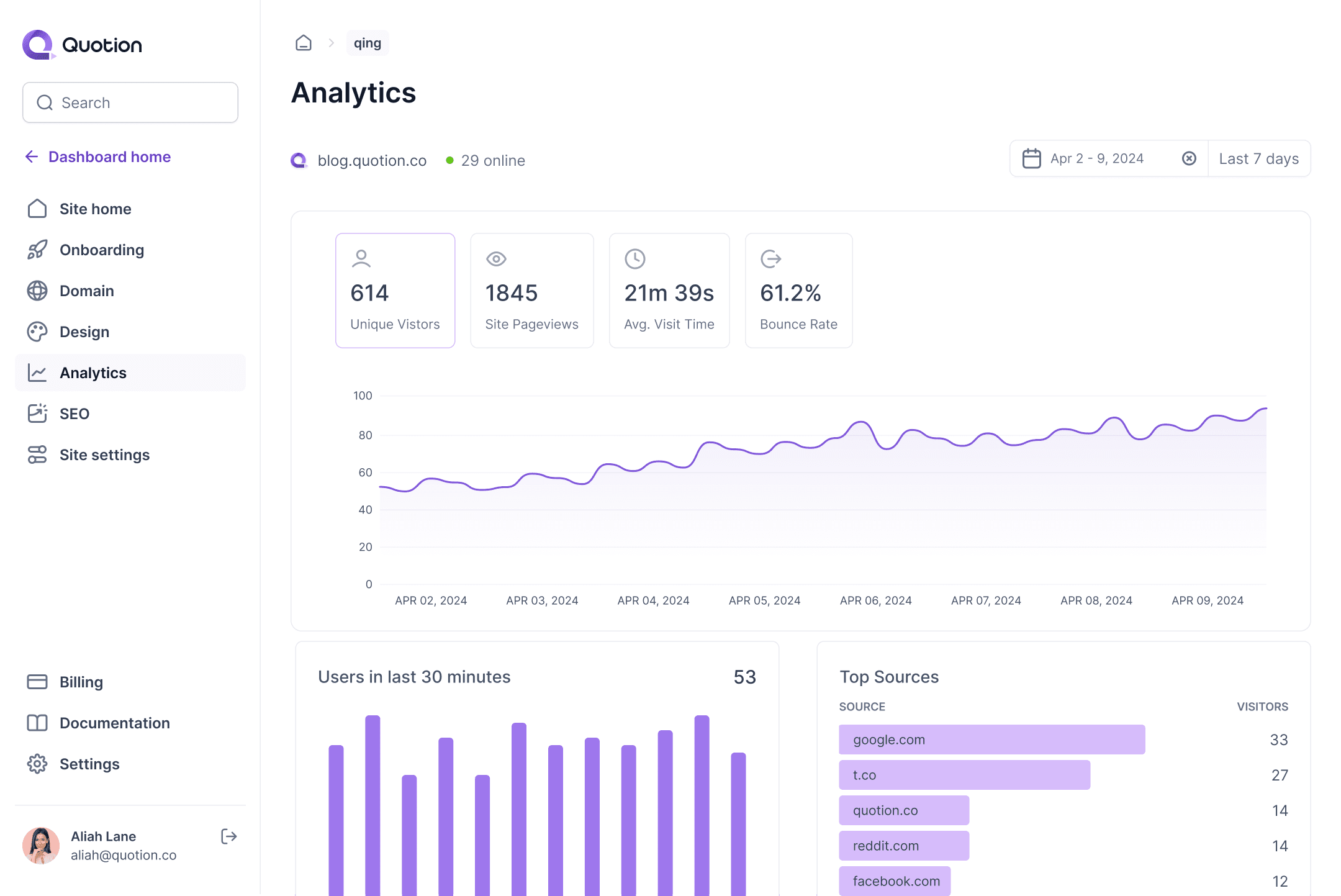1341x896 pixels.
Task: Select the Bounce Rate stat card
Action: (x=798, y=291)
